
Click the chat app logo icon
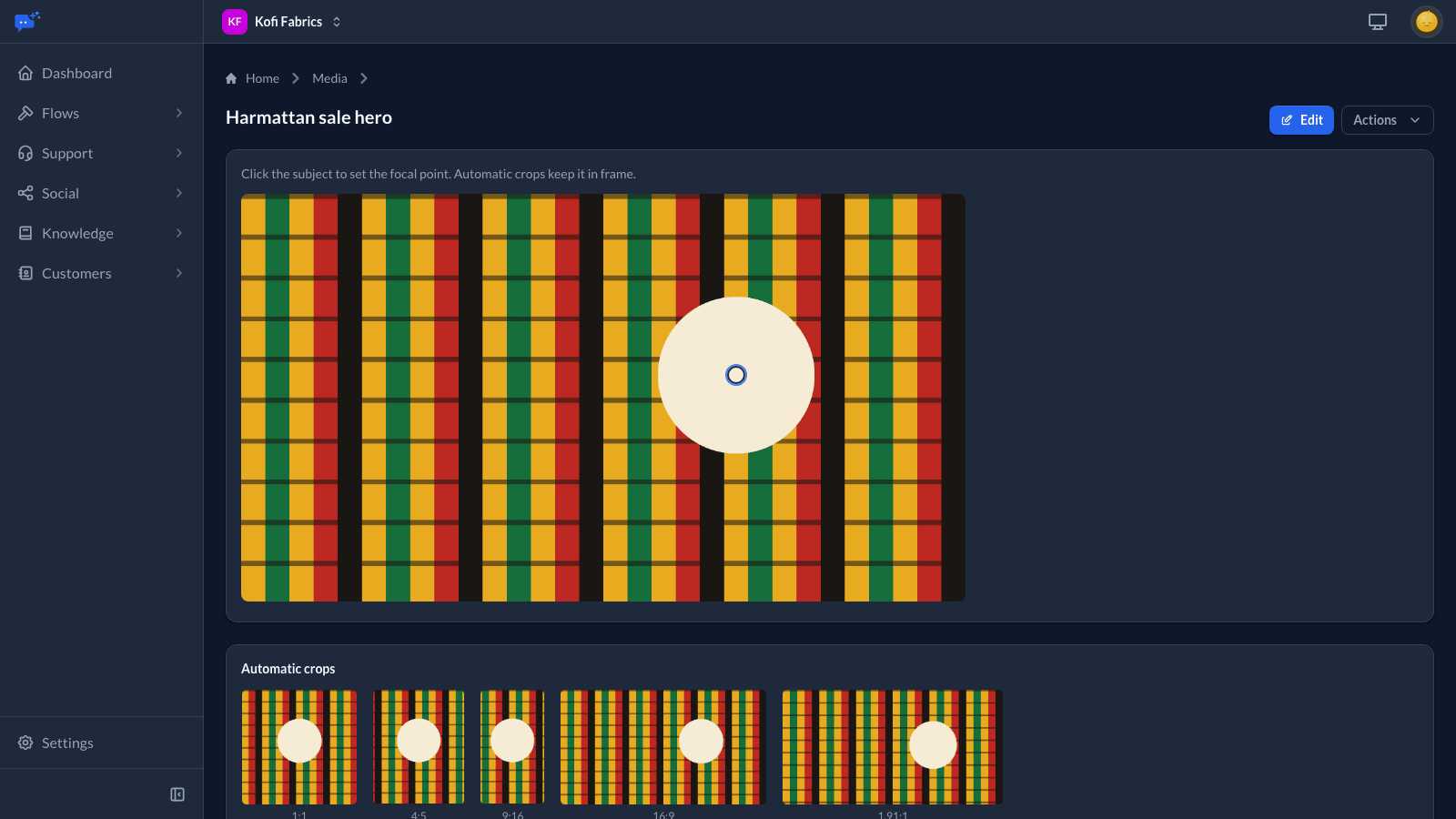coord(27,21)
